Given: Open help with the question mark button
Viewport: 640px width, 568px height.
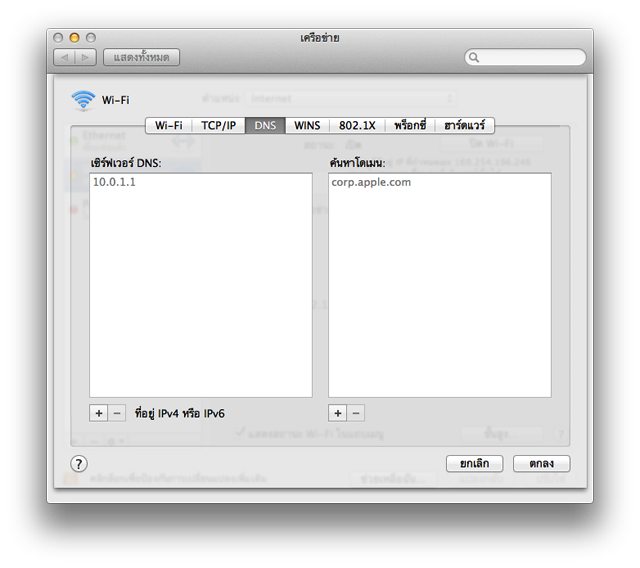Looking at the screenshot, I should pos(79,464).
